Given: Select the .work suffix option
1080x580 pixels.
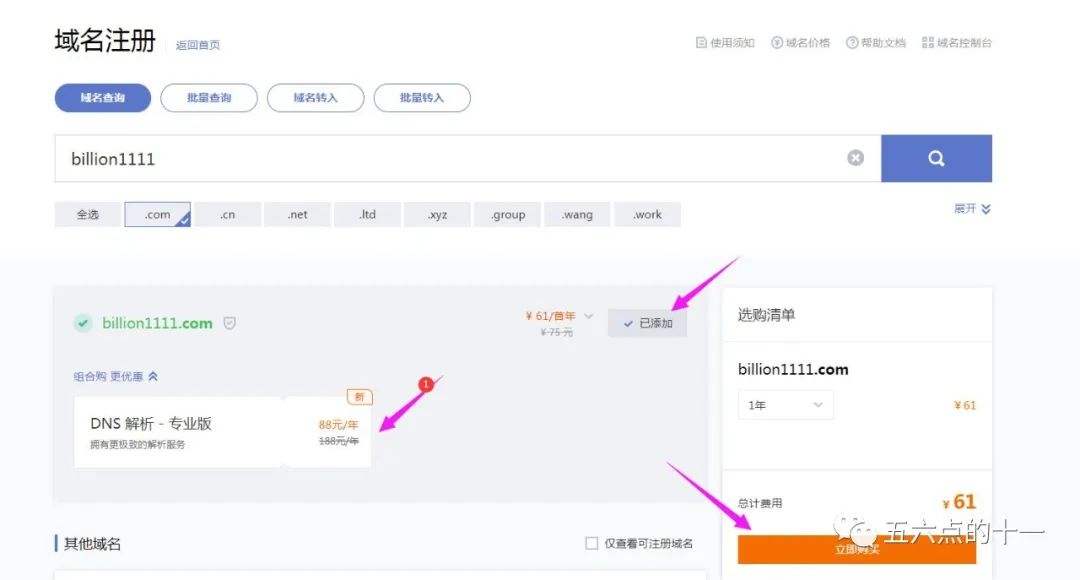Looking at the screenshot, I should pyautogui.click(x=647, y=214).
